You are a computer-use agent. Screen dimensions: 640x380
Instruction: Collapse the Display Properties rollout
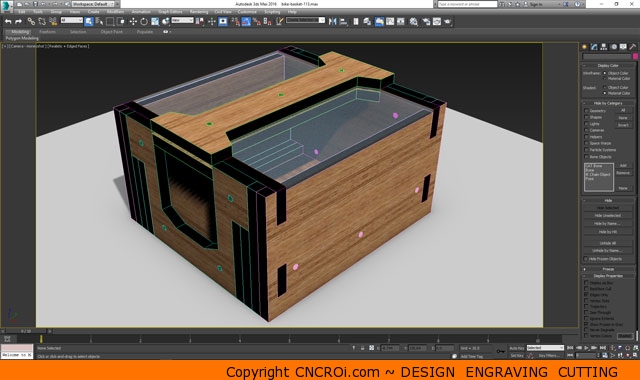point(608,276)
